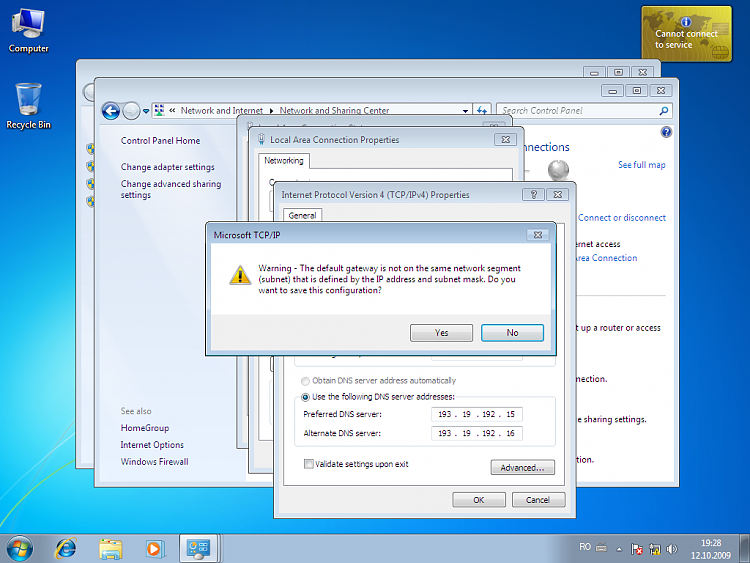Screen dimensions: 750x563
Task: Click search magnifier in Control Panel
Action: [x=663, y=110]
